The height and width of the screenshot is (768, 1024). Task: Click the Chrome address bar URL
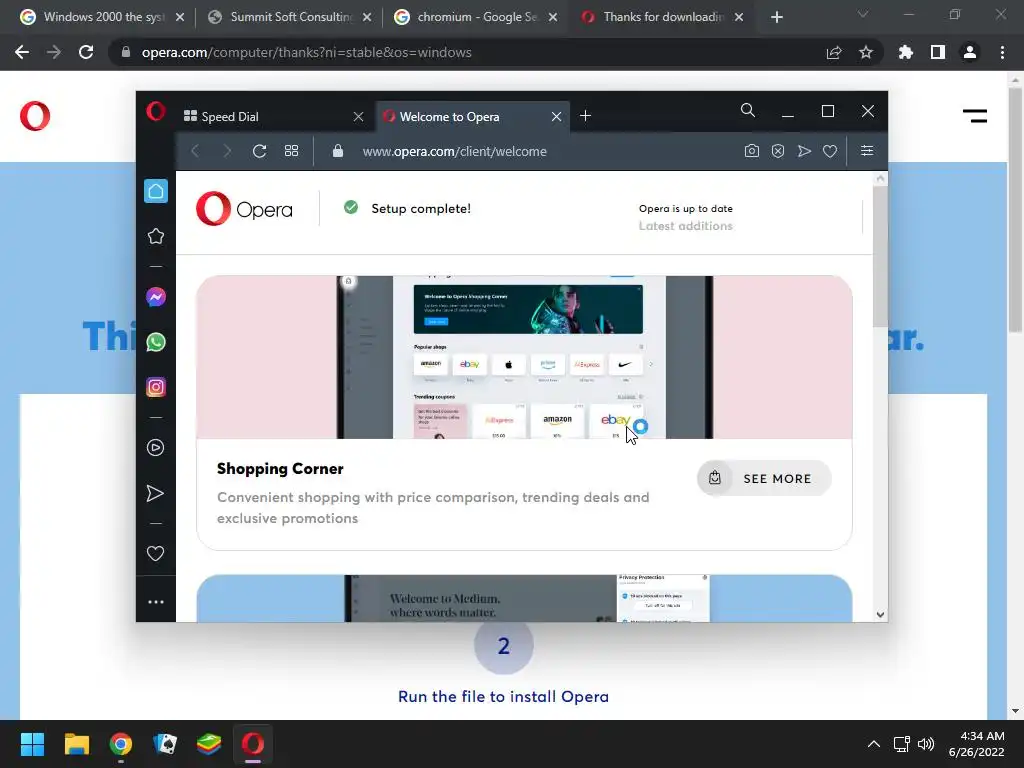pos(306,52)
